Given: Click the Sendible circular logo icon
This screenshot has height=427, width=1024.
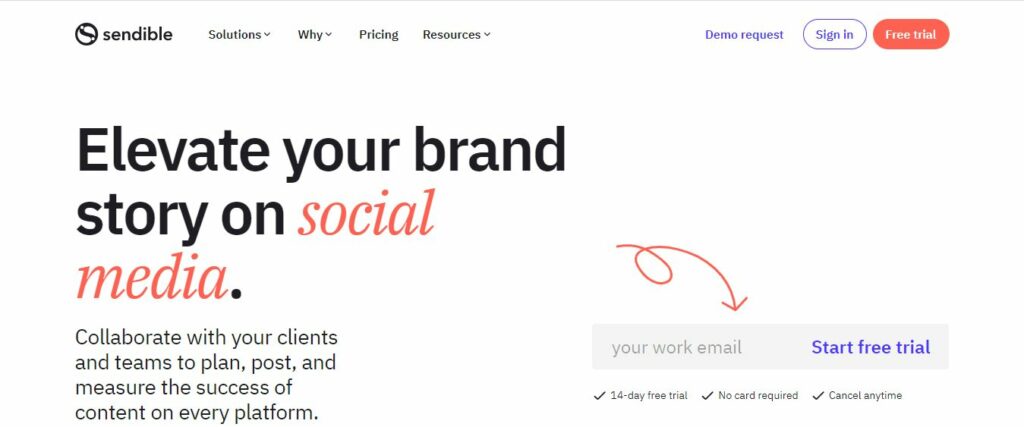Looking at the screenshot, I should [x=86, y=34].
